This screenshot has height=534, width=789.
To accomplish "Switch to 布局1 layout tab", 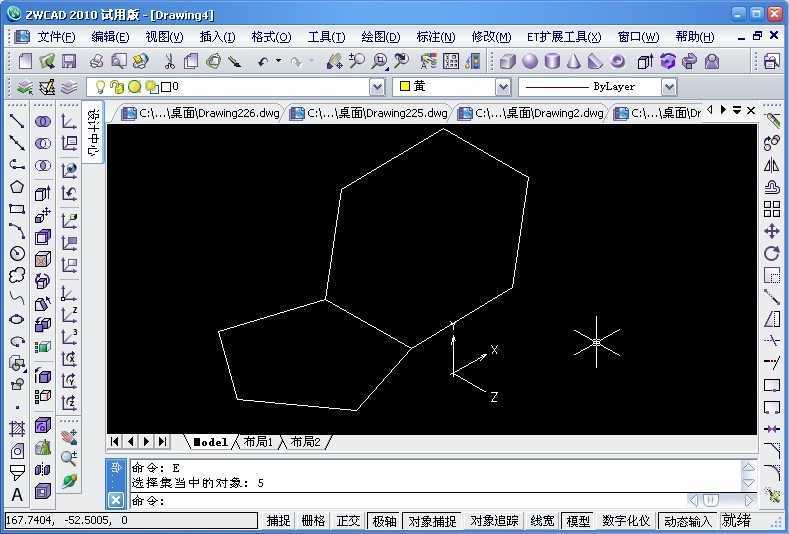I will click(x=258, y=442).
